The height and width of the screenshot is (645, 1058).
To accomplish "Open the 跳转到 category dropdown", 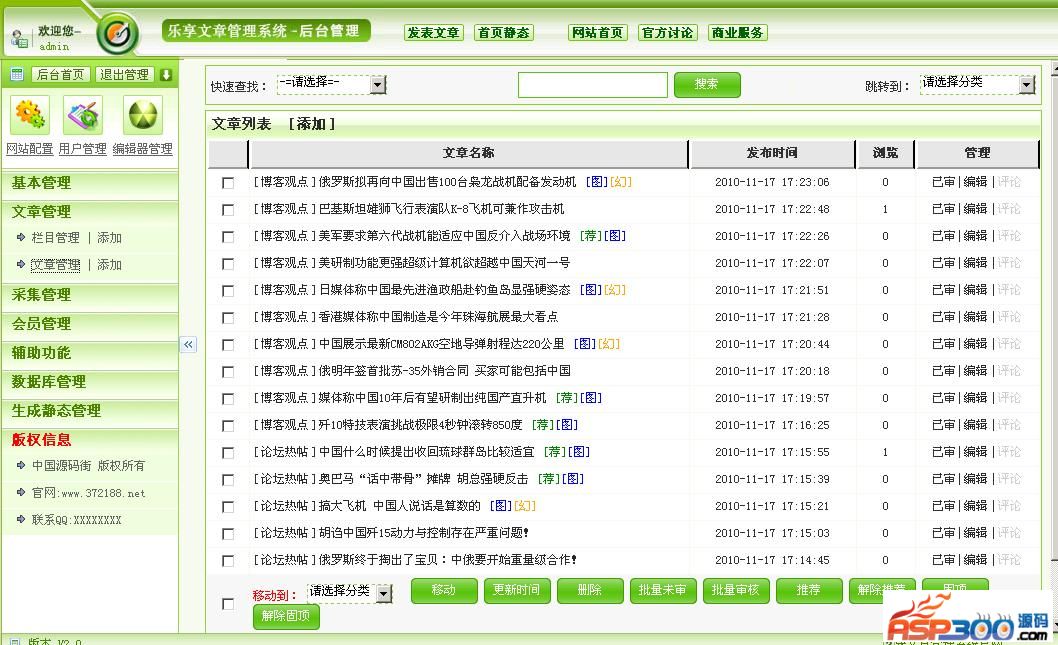I will tap(977, 84).
